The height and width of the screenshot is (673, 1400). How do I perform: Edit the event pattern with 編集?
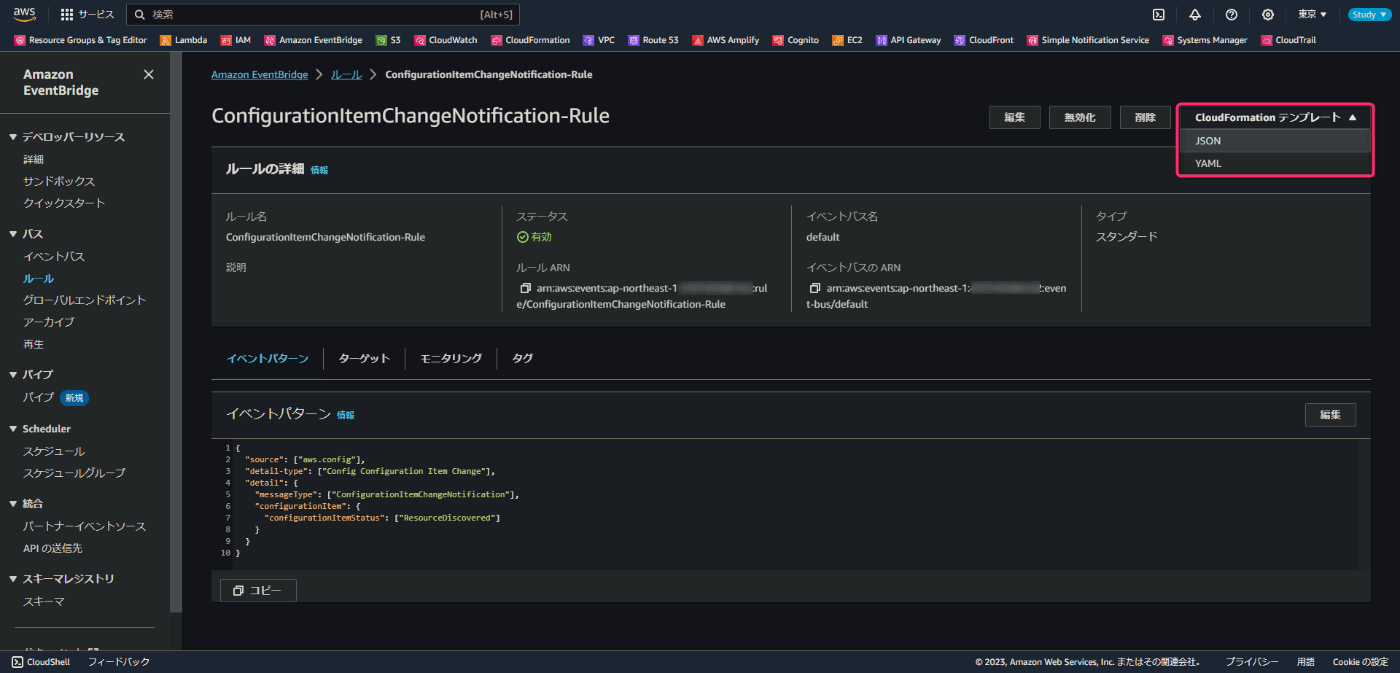coord(1330,415)
